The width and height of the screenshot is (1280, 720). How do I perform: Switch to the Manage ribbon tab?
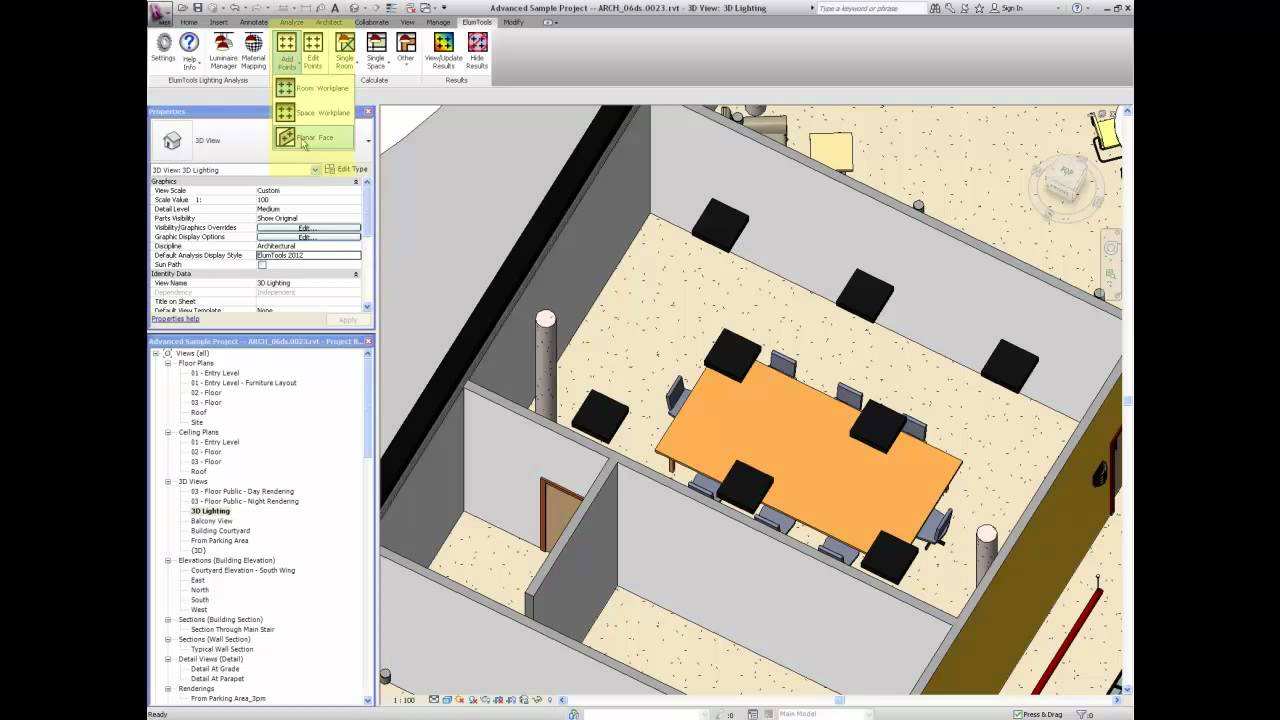pyautogui.click(x=438, y=22)
